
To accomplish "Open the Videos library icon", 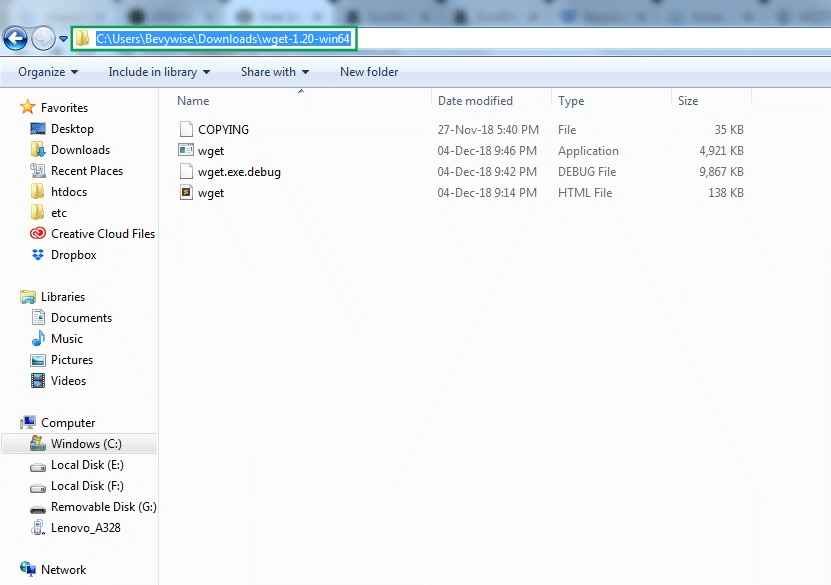I will (38, 380).
